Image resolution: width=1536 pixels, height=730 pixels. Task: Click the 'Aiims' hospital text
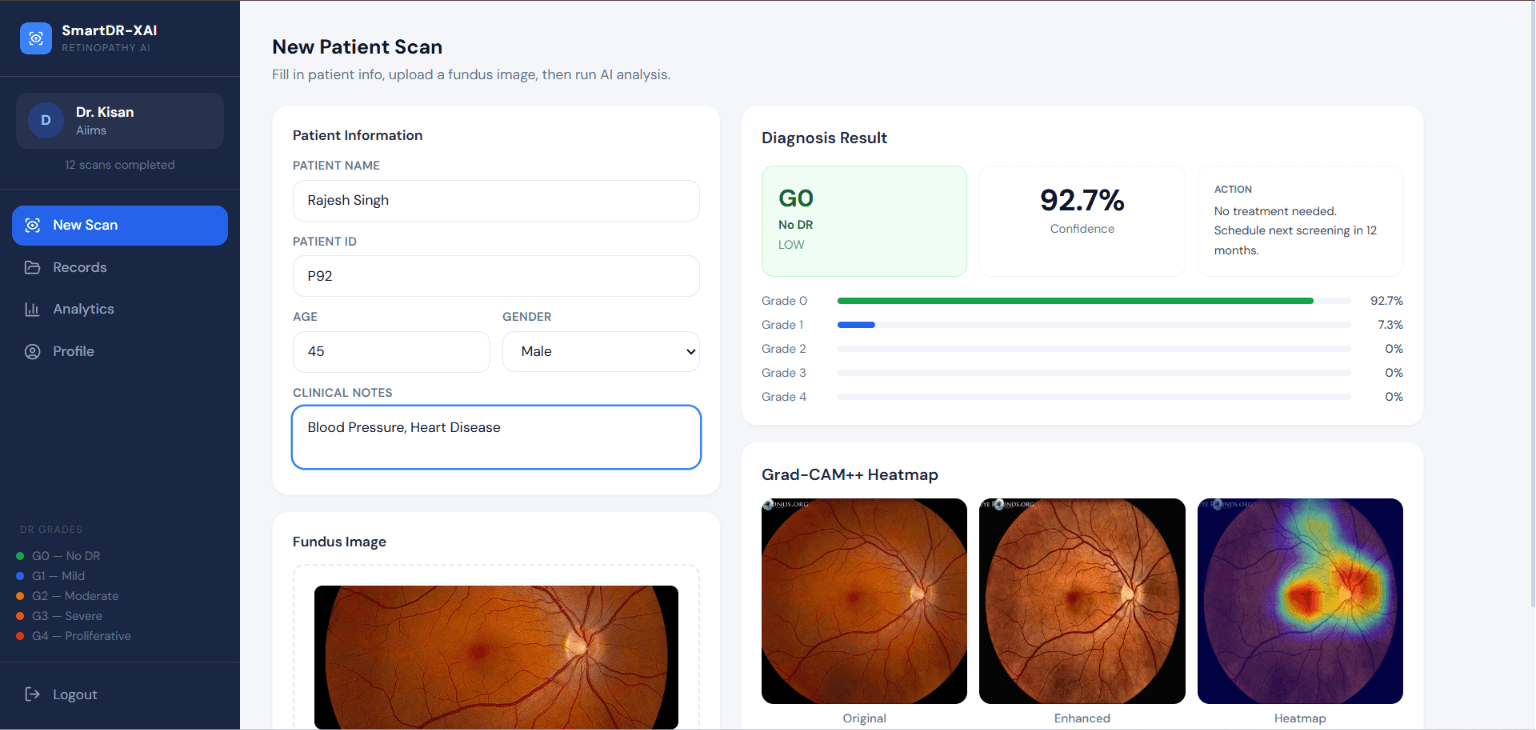point(91,130)
